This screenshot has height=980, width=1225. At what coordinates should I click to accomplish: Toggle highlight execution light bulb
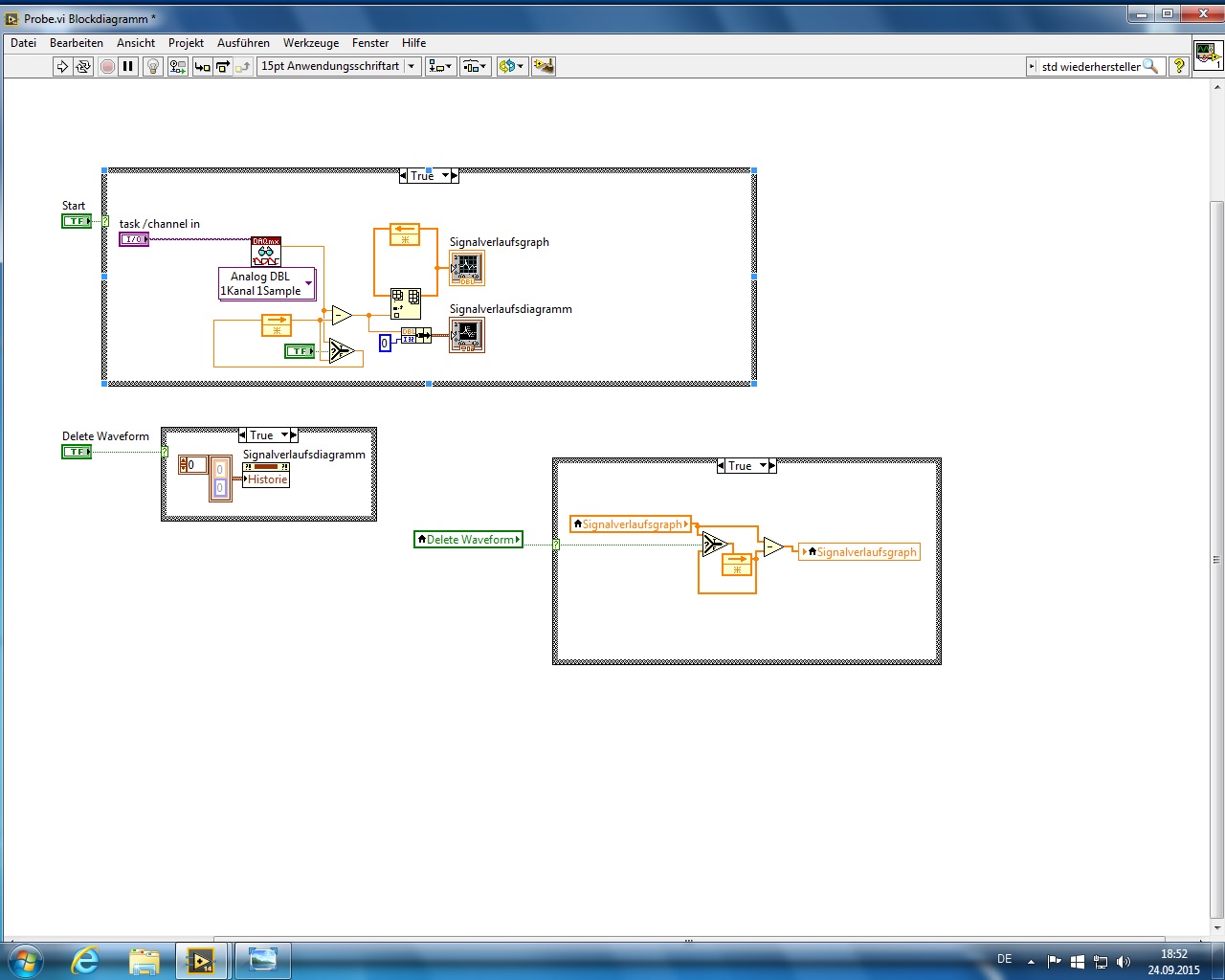pos(152,66)
